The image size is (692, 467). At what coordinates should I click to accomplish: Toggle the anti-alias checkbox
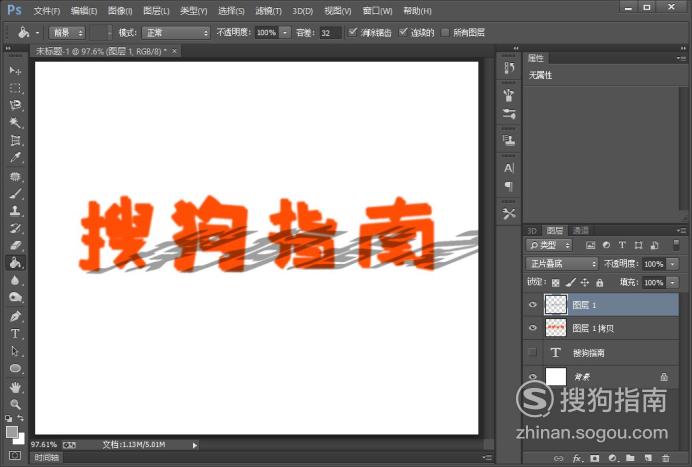pyautogui.click(x=353, y=32)
